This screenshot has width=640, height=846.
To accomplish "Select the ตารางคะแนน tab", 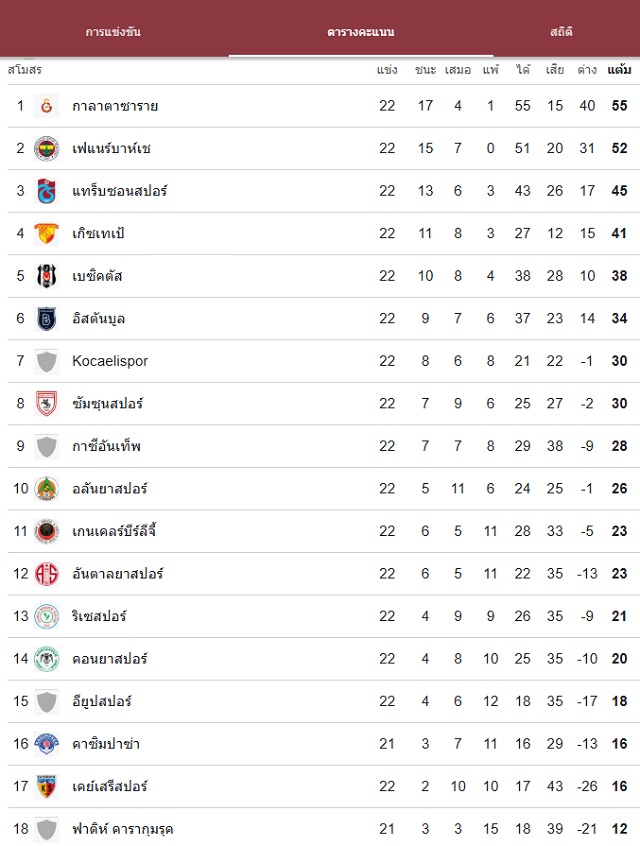I will pyautogui.click(x=361, y=32).
